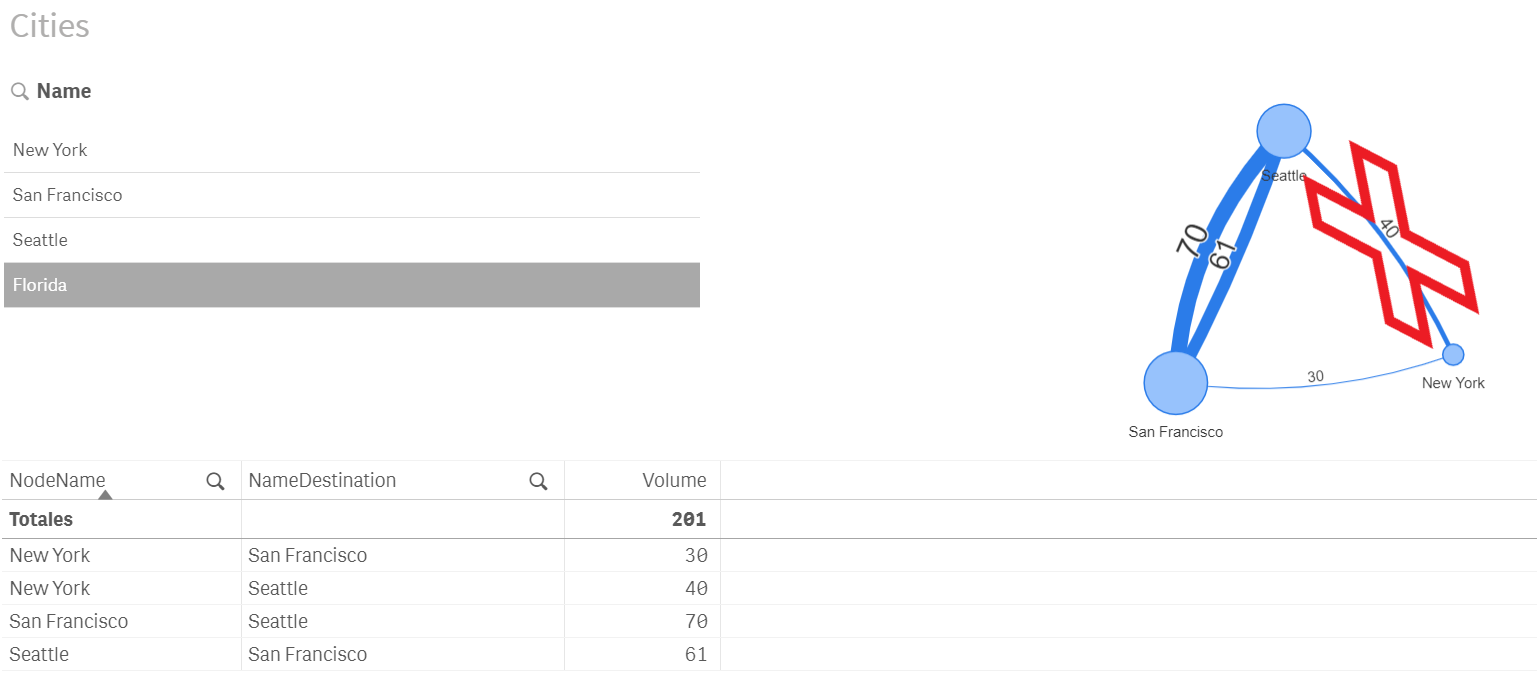Sort the table by the Volume column
Viewport: 1537px width, 694px height.
tap(673, 481)
